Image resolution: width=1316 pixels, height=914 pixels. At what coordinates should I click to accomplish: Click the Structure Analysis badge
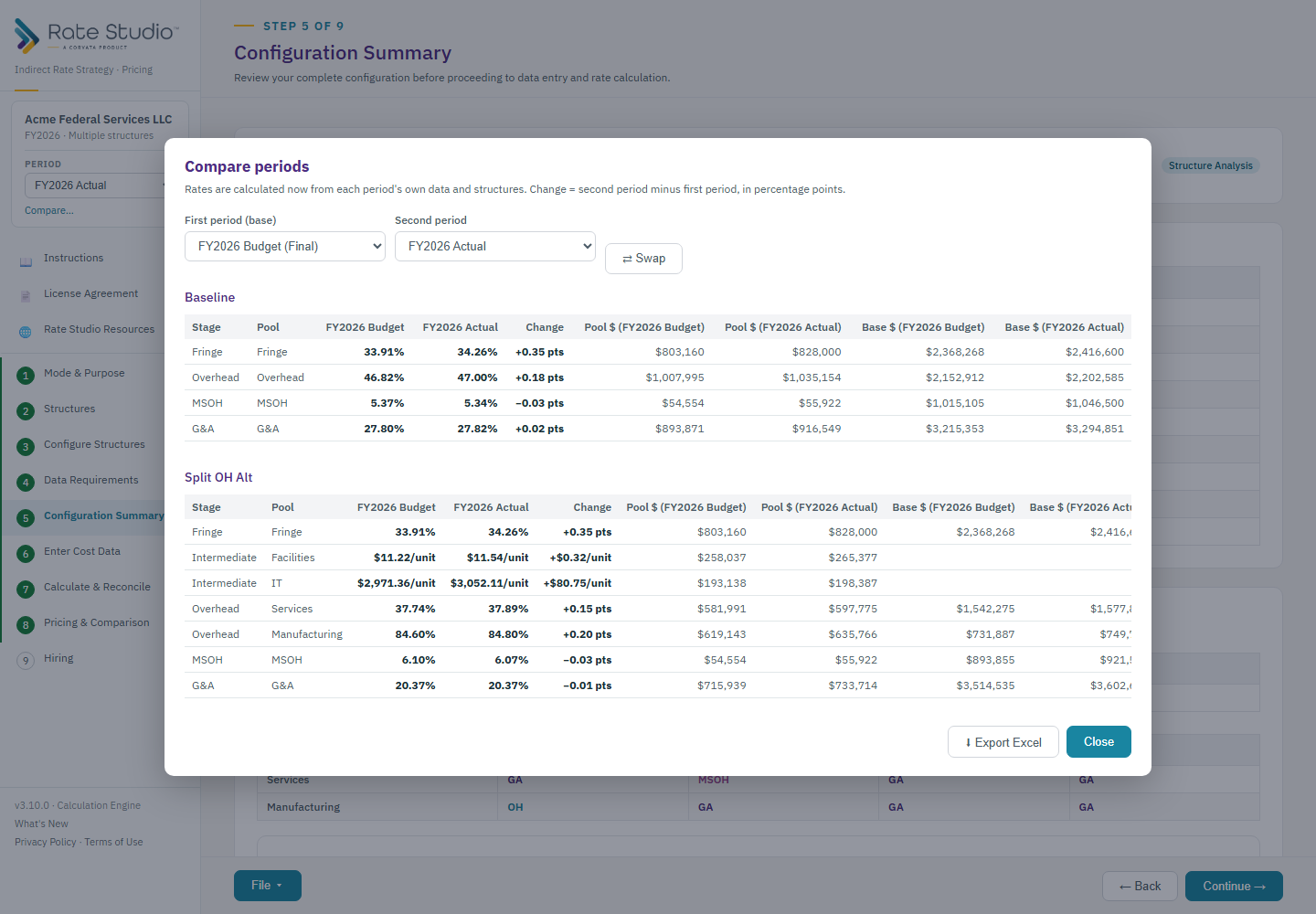[x=1211, y=165]
